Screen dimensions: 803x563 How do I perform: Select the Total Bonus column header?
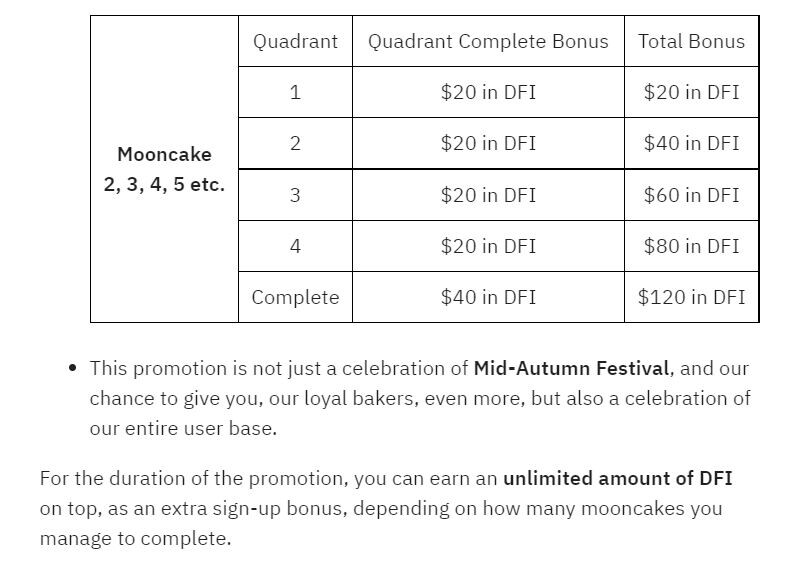tap(691, 41)
